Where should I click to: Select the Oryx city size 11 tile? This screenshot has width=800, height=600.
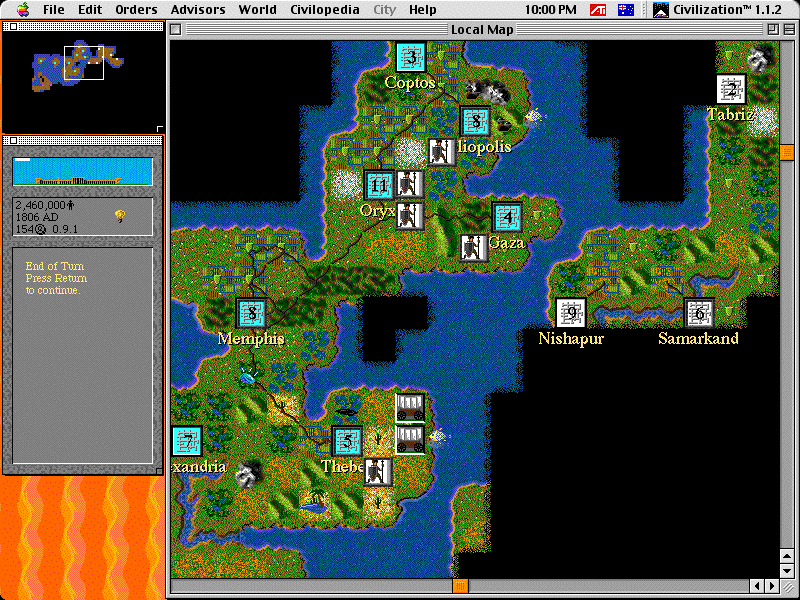tap(379, 185)
